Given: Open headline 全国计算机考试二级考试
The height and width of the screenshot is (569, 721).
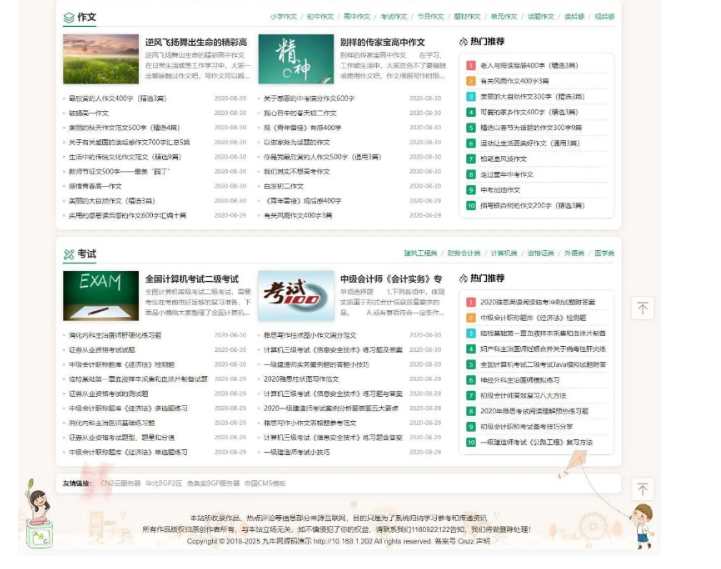Looking at the screenshot, I should [x=191, y=279].
